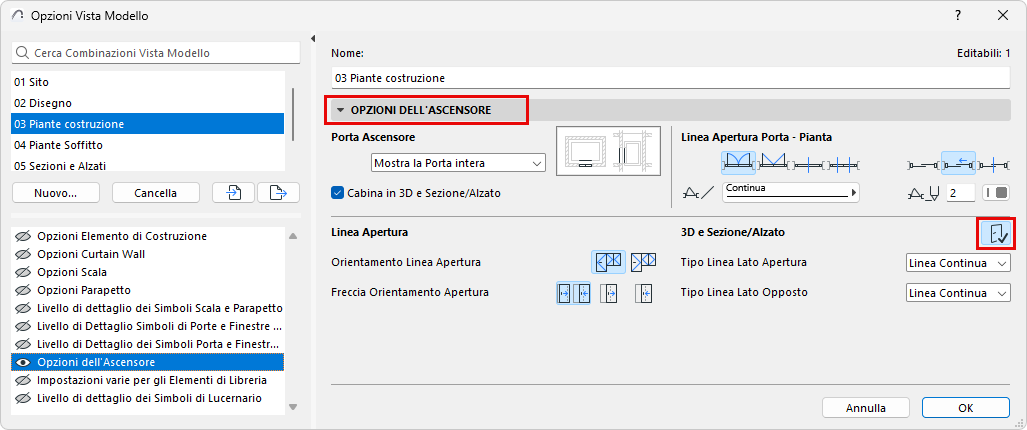Select the first opening arrow orientation icon
The image size is (1027, 430).
(565, 293)
